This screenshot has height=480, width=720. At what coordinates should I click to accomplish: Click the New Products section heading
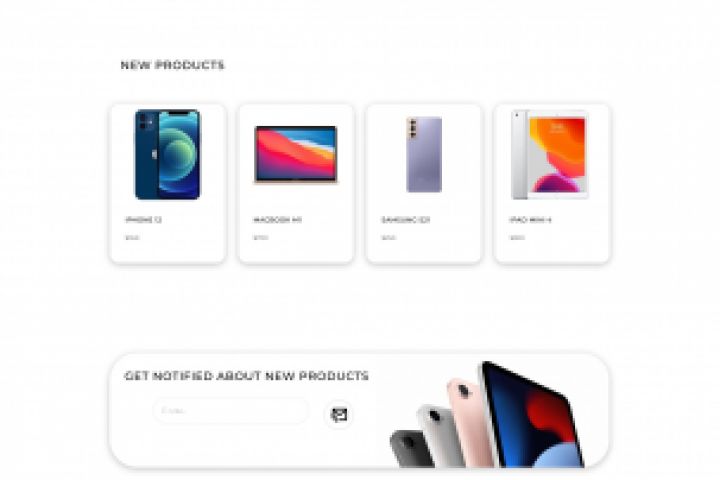point(172,65)
